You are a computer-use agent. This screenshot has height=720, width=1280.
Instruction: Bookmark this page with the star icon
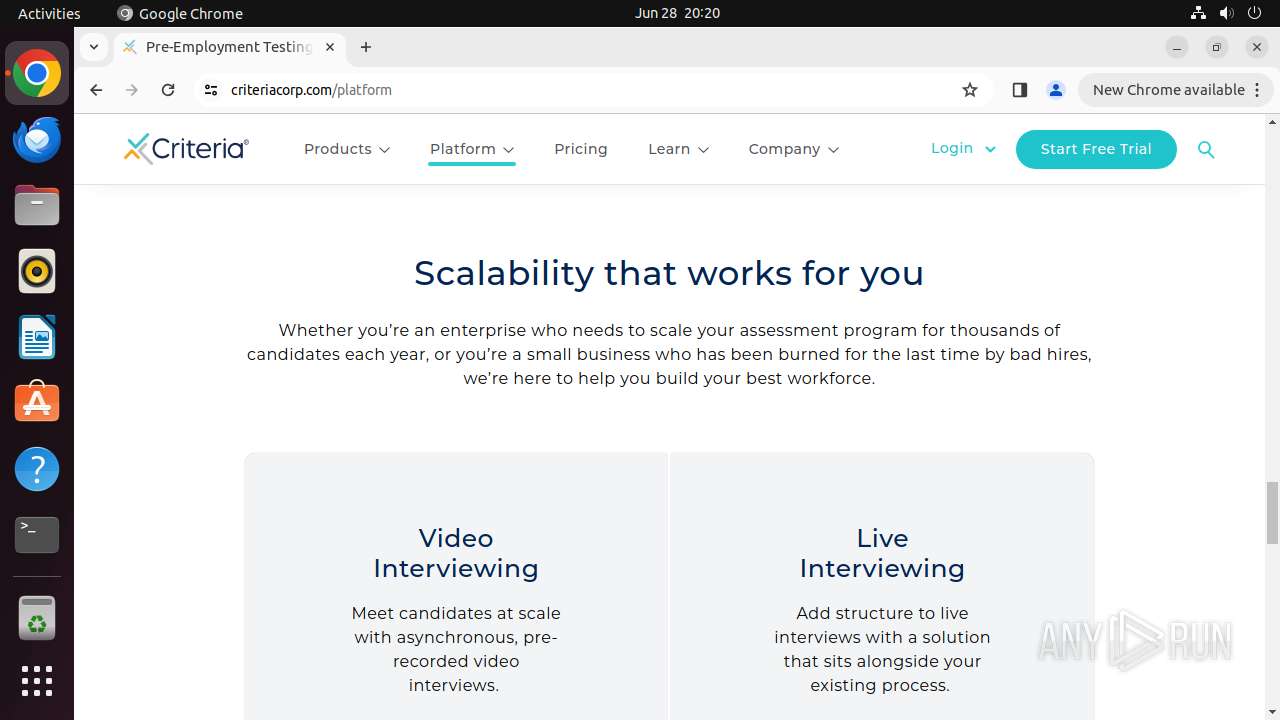(970, 90)
